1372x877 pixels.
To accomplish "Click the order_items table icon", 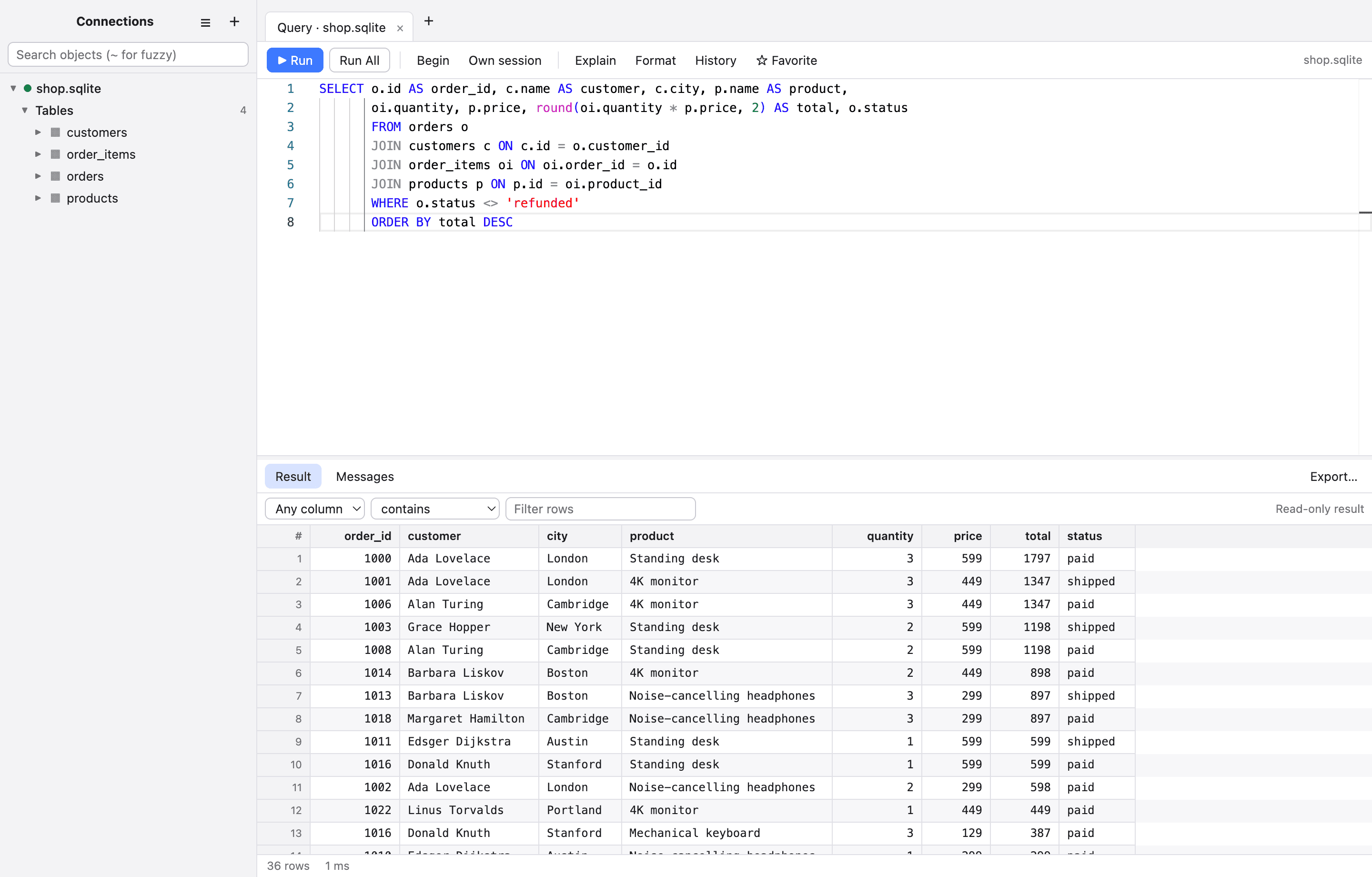I will coord(55,154).
